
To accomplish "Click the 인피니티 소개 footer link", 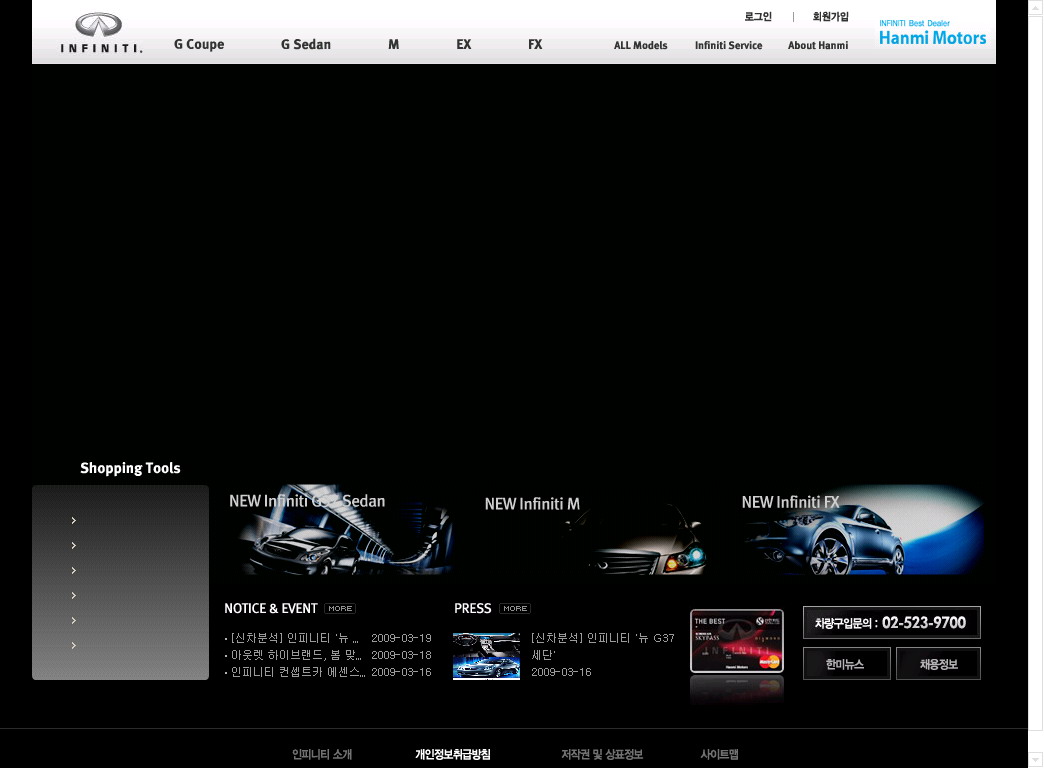I will pos(322,755).
